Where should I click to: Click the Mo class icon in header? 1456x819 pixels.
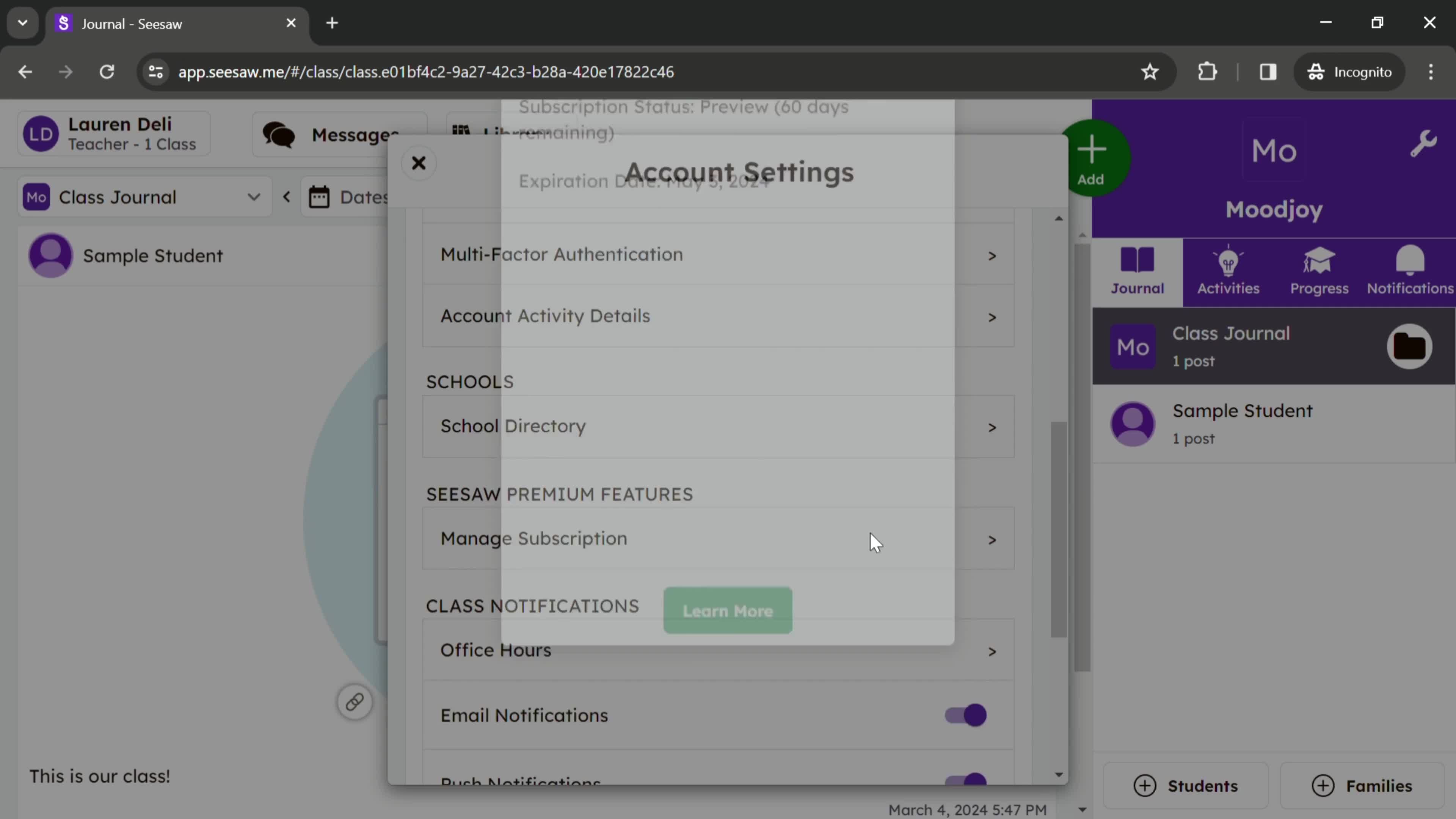1274,151
